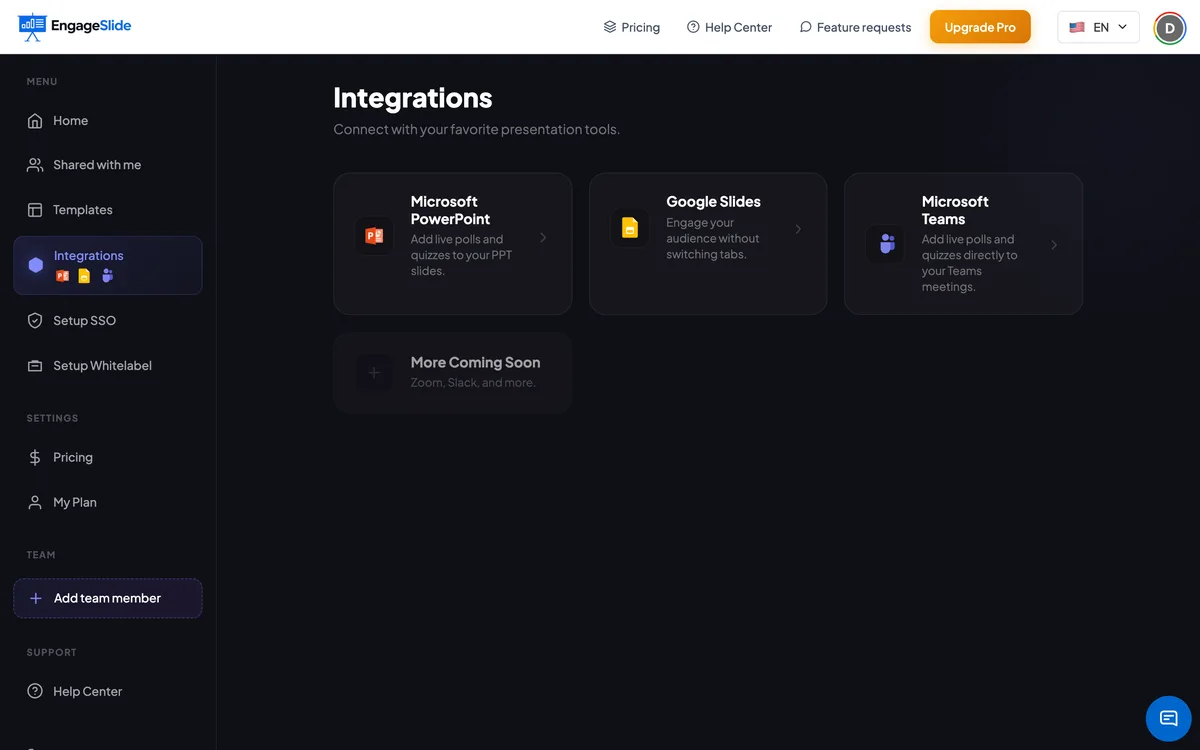Viewport: 1200px width, 750px height.
Task: Click the chevron on Google Slides card
Action: 798,229
